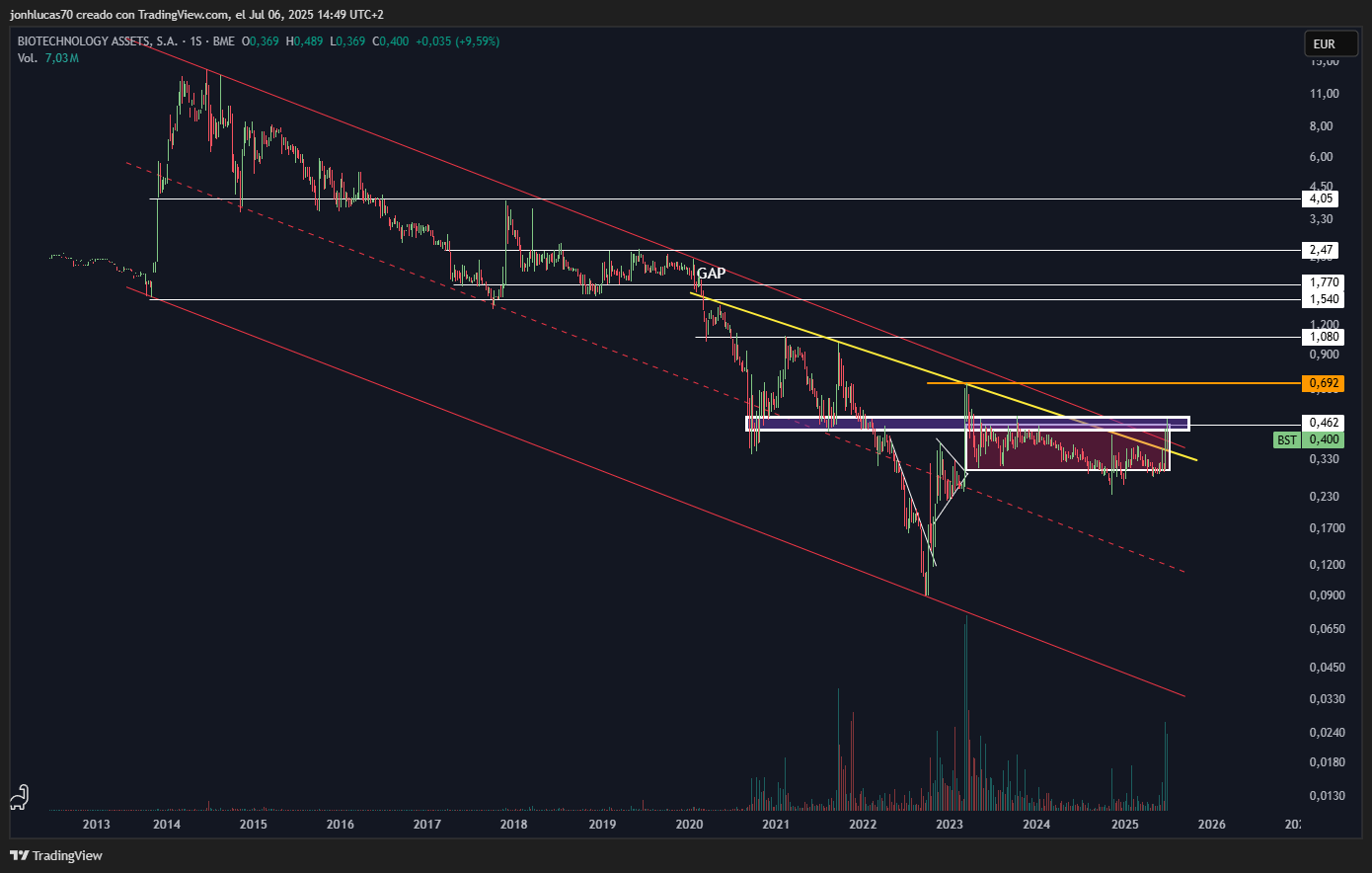The height and width of the screenshot is (873, 1372).
Task: Select the 1,080 price level label
Action: pyautogui.click(x=1324, y=337)
